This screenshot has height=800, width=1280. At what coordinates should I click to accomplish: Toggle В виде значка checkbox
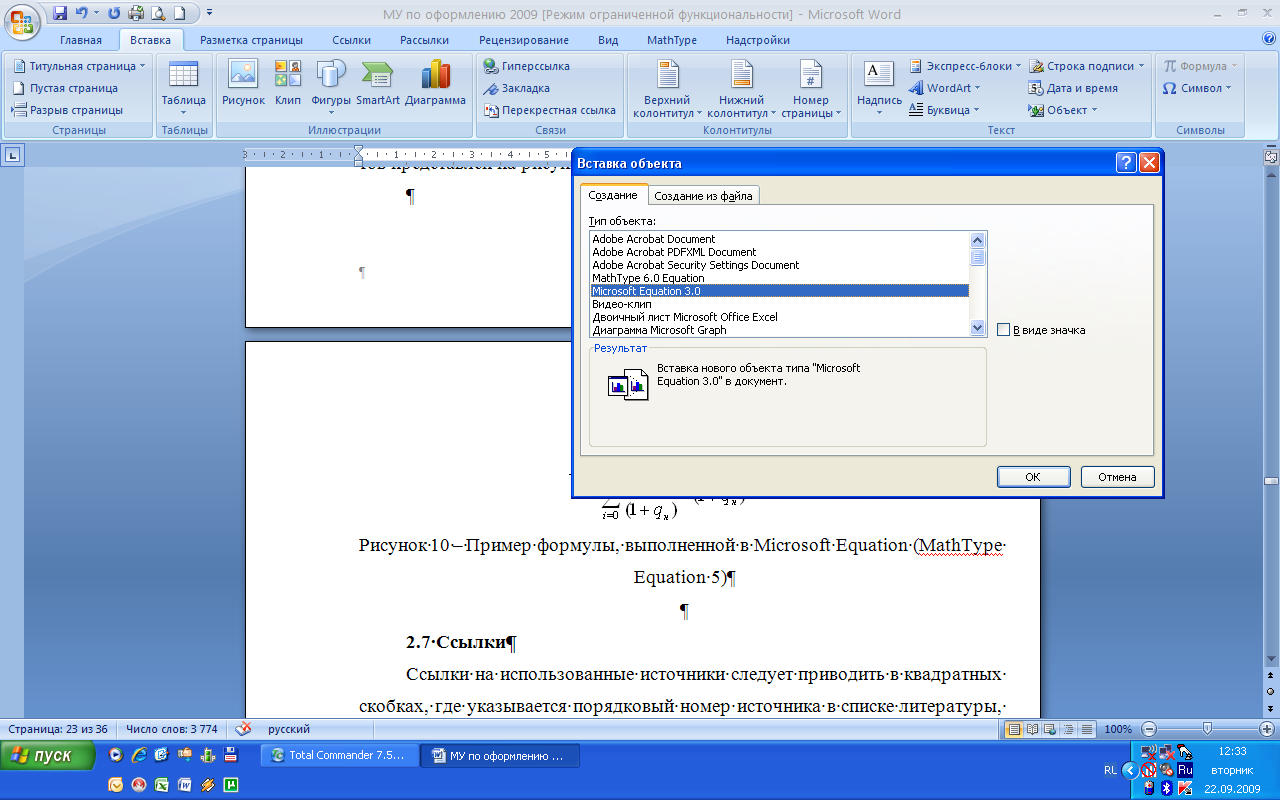[1003, 329]
